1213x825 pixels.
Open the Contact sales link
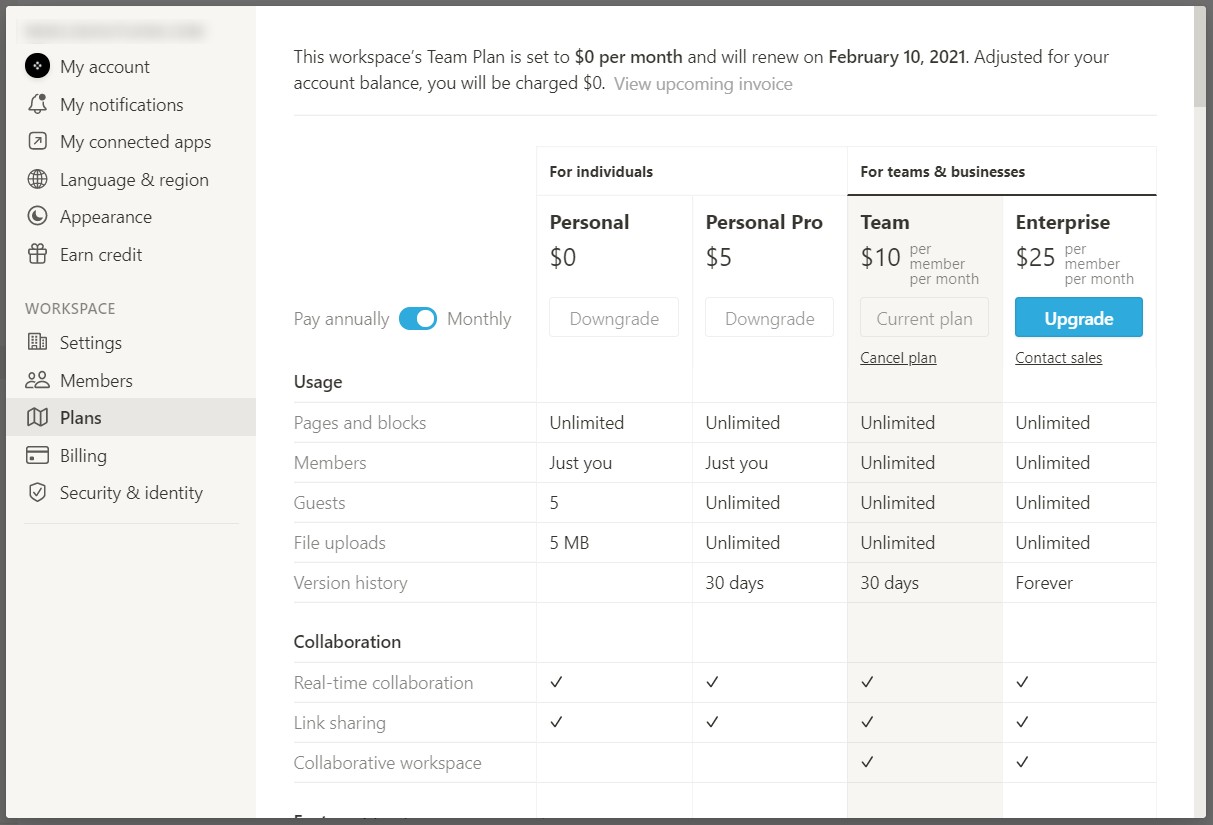coord(1058,358)
